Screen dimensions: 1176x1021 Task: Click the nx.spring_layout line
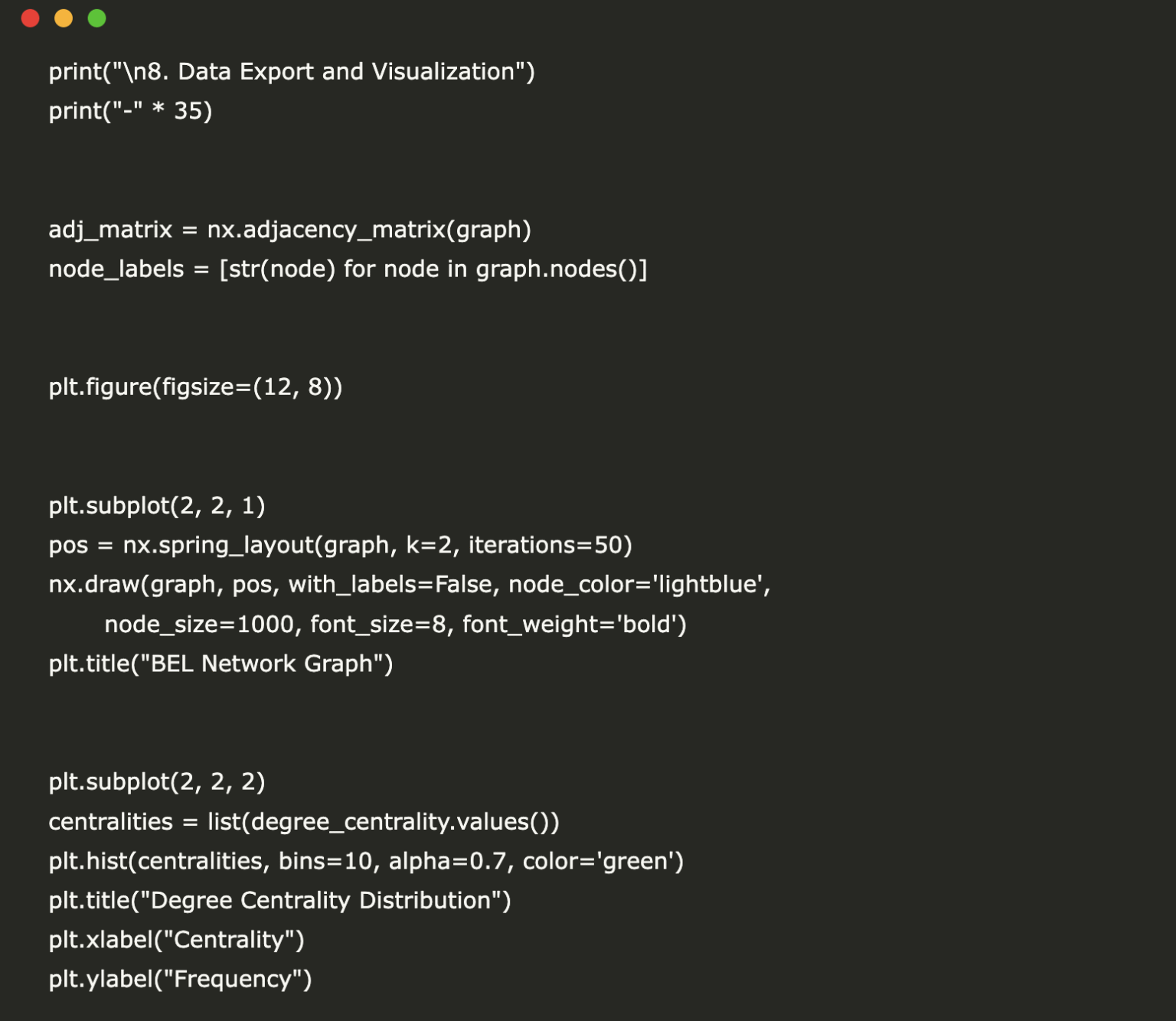(340, 545)
